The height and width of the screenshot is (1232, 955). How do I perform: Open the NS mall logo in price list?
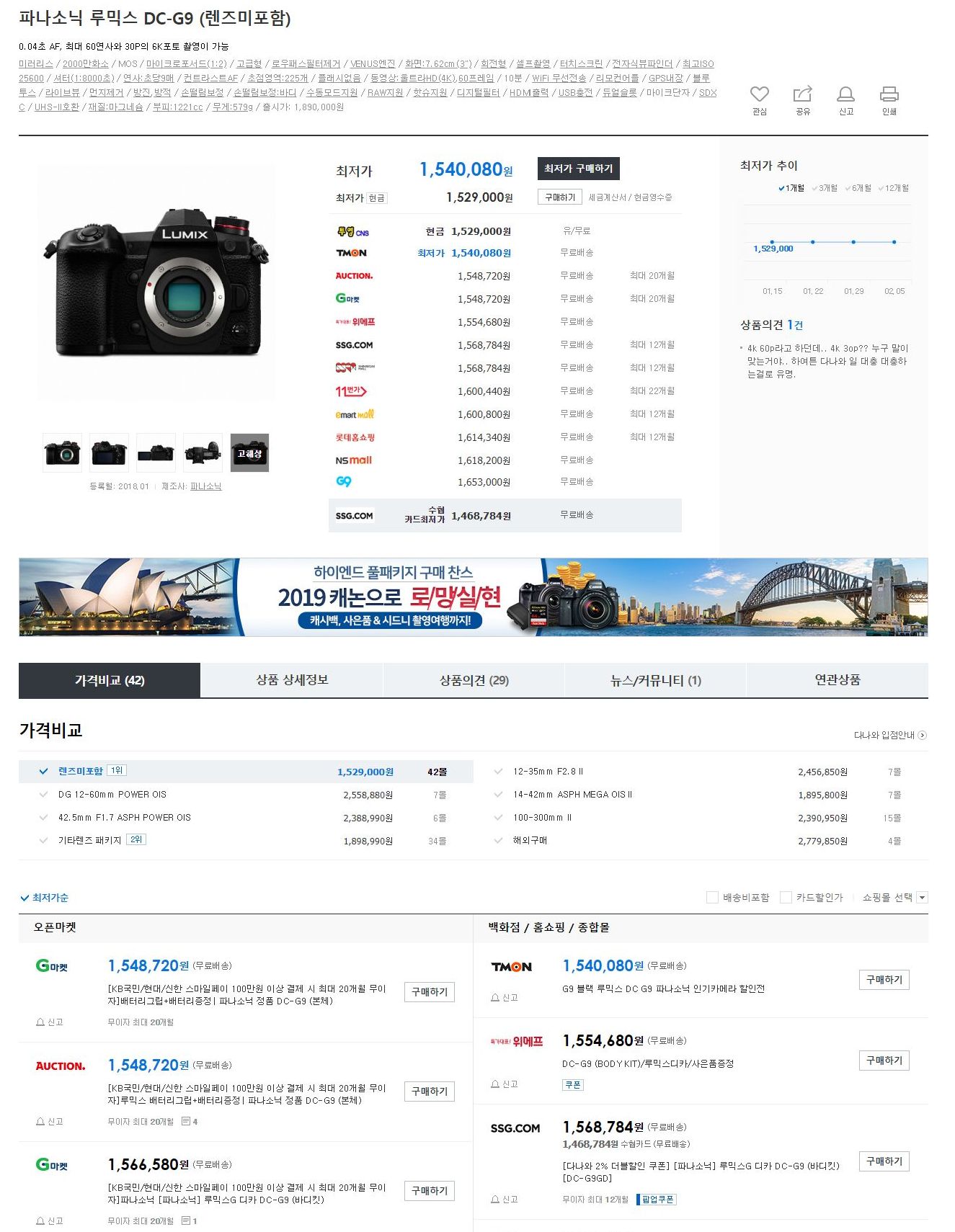pos(353,460)
